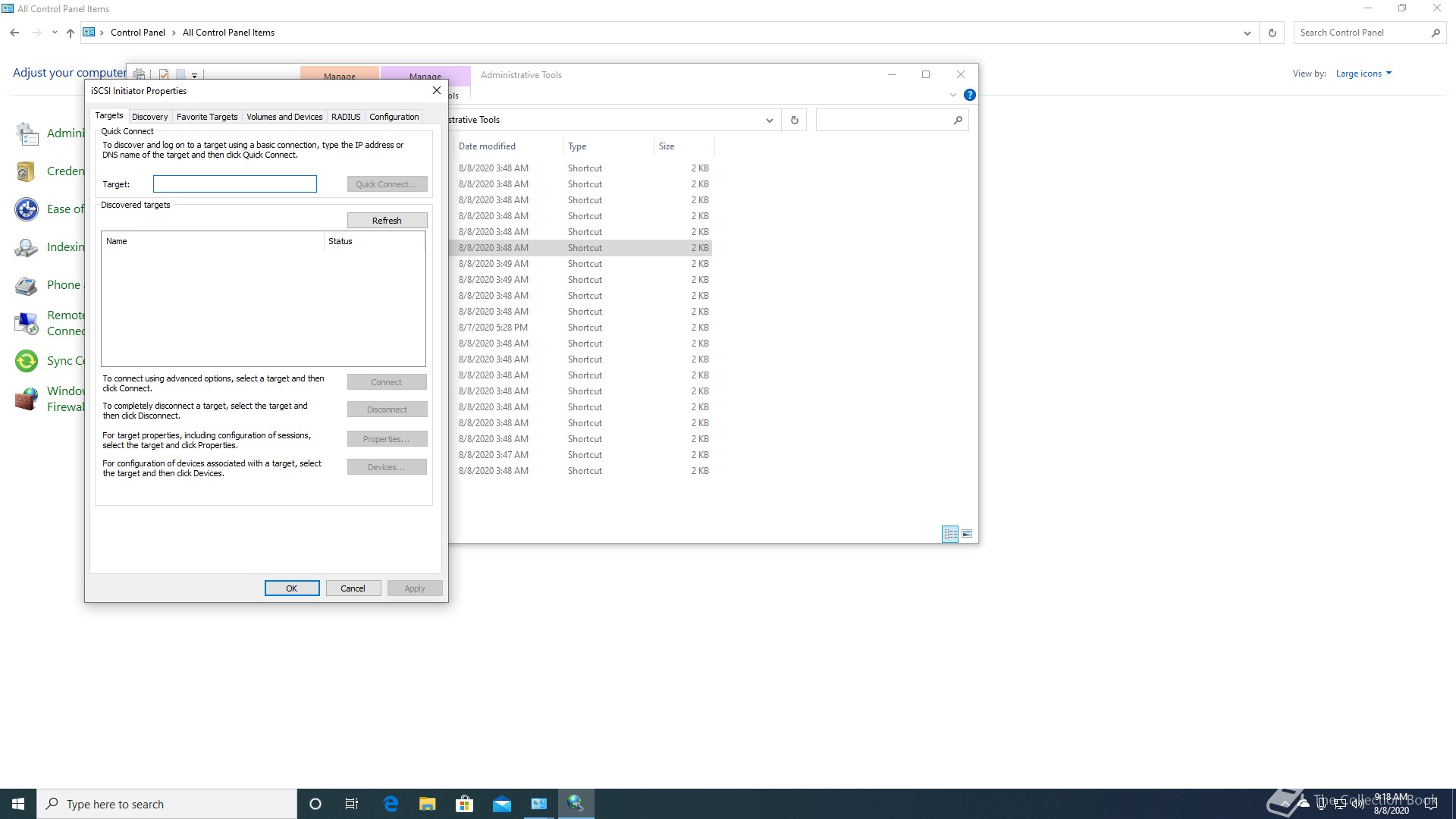Open Microsoft Store from taskbar
The image size is (1456, 819).
(x=464, y=804)
